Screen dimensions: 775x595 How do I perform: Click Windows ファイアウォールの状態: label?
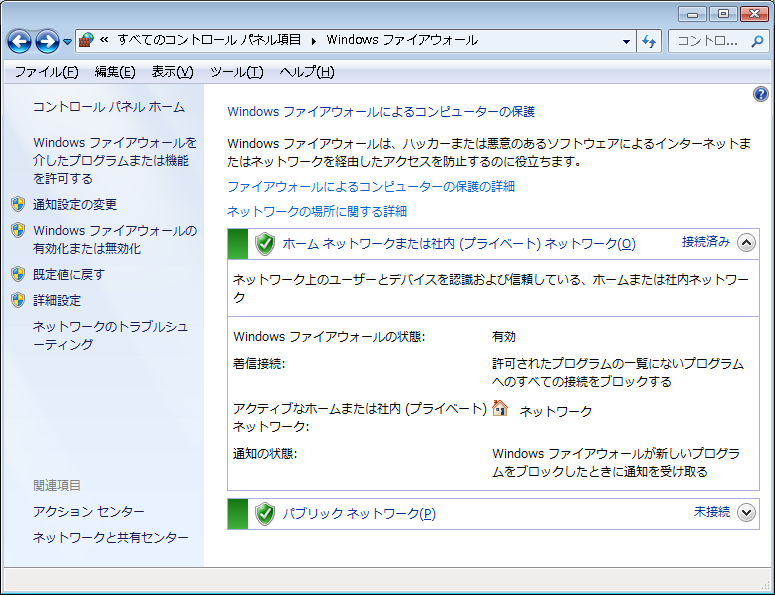point(329,337)
